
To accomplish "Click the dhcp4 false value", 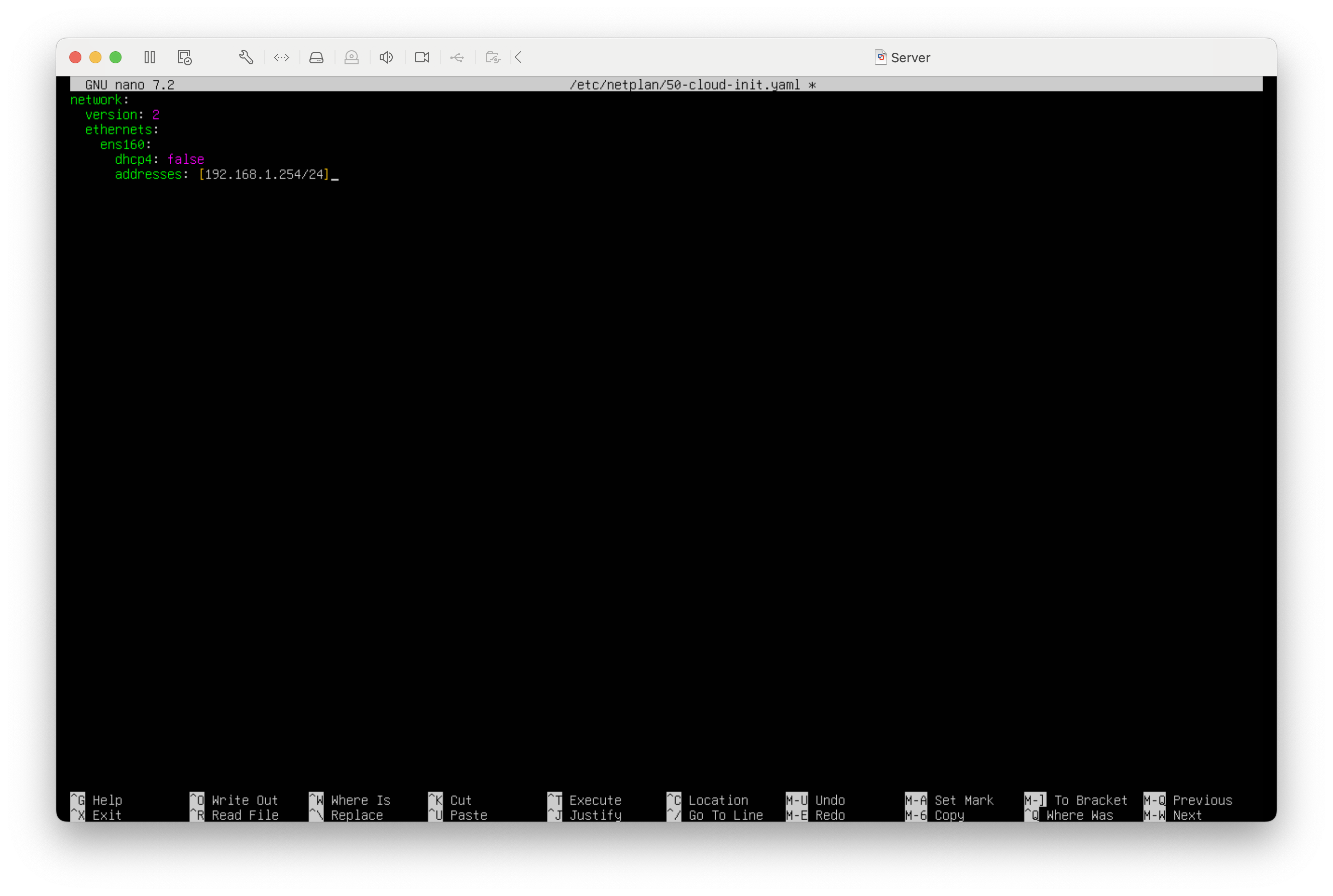I will point(185,159).
